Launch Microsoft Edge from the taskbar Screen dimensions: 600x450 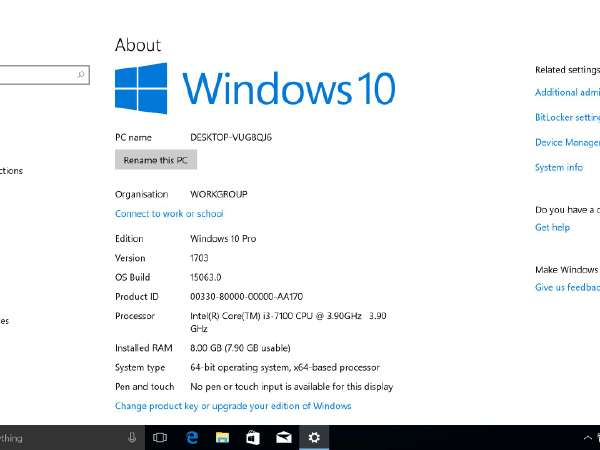point(192,437)
